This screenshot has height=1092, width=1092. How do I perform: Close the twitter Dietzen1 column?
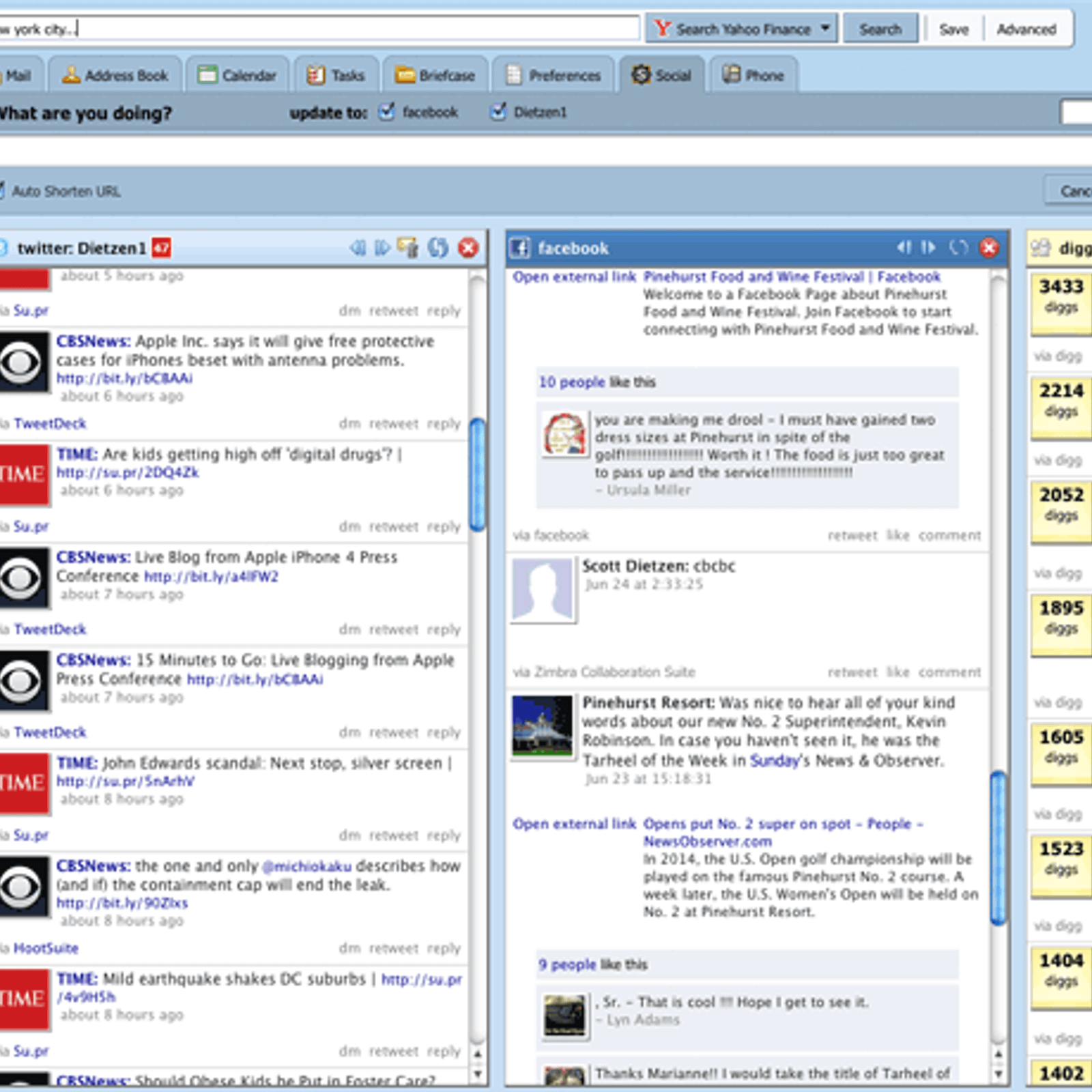(x=468, y=248)
